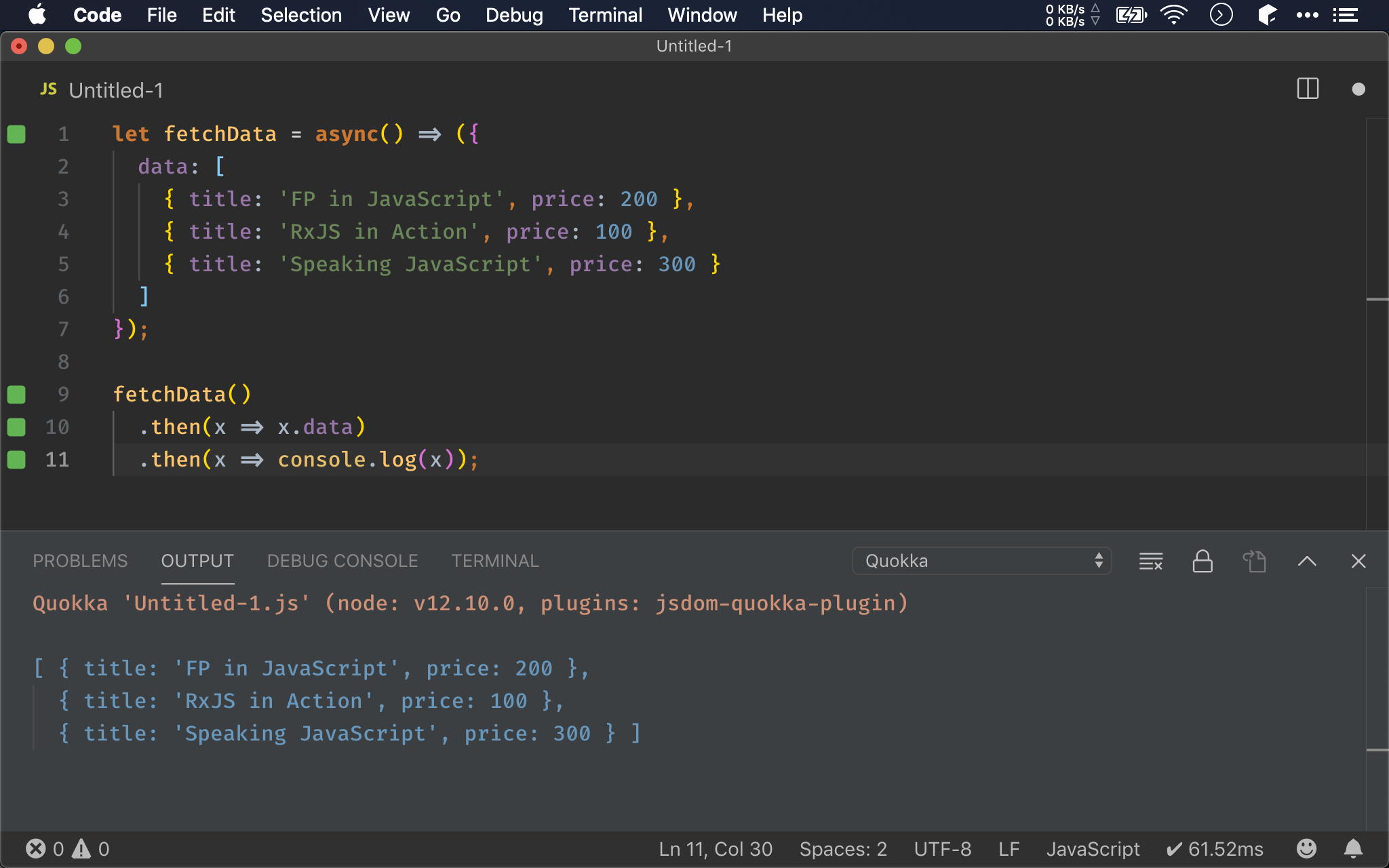
Task: Click the Quokka 61.52ms timing status
Action: pyautogui.click(x=1215, y=849)
